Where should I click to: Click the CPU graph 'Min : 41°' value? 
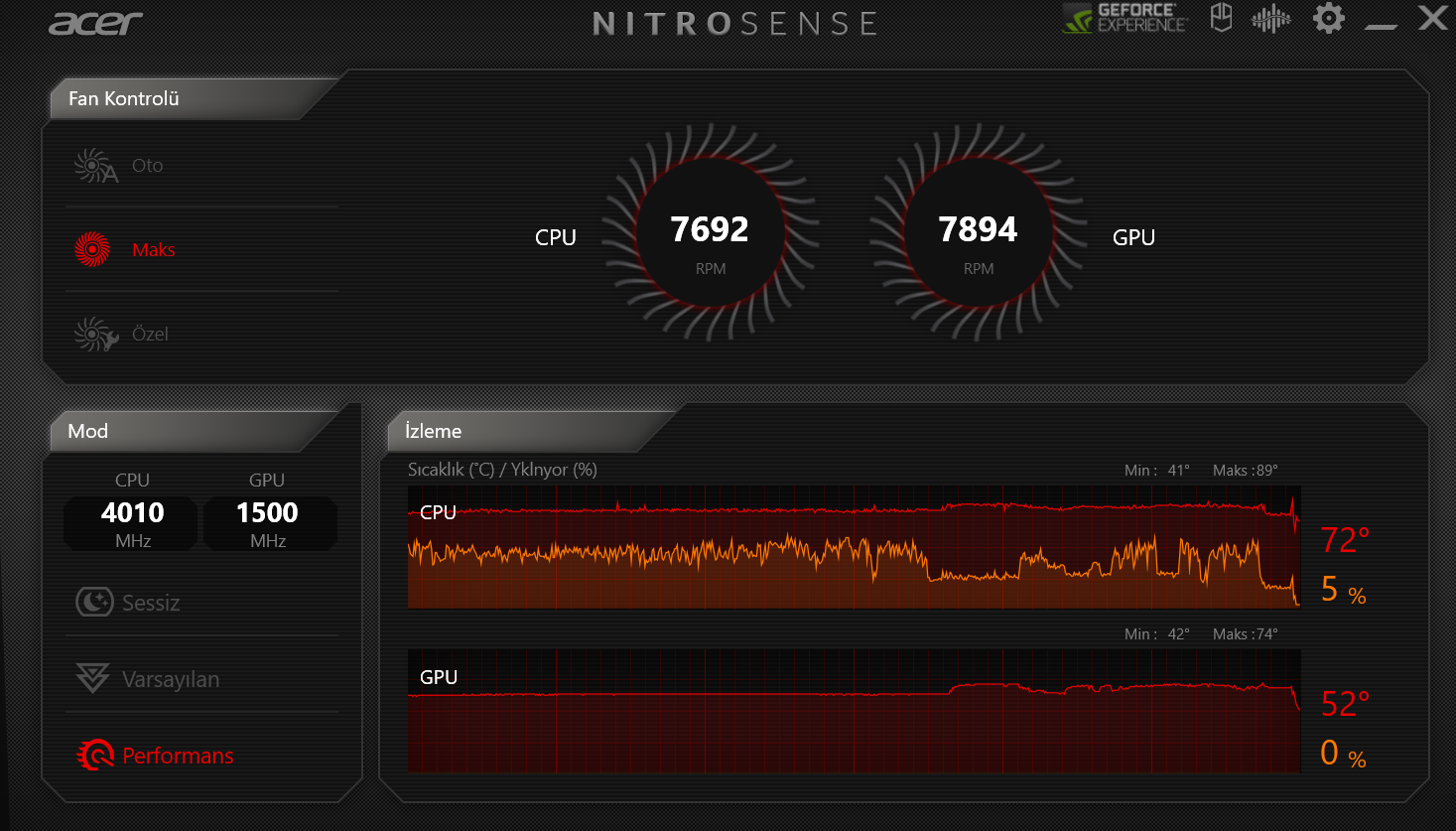(x=1157, y=471)
